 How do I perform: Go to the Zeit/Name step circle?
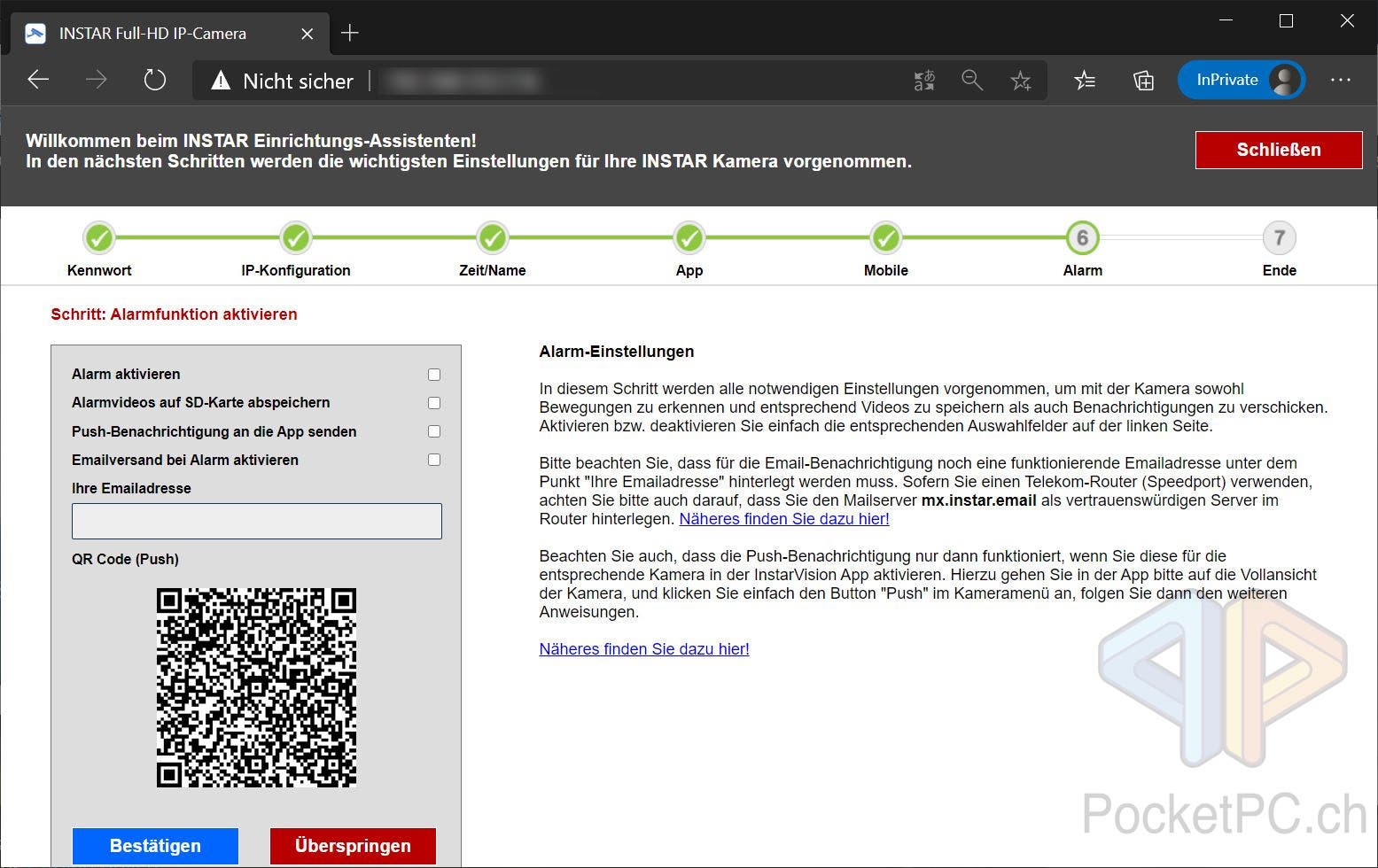pos(493,237)
